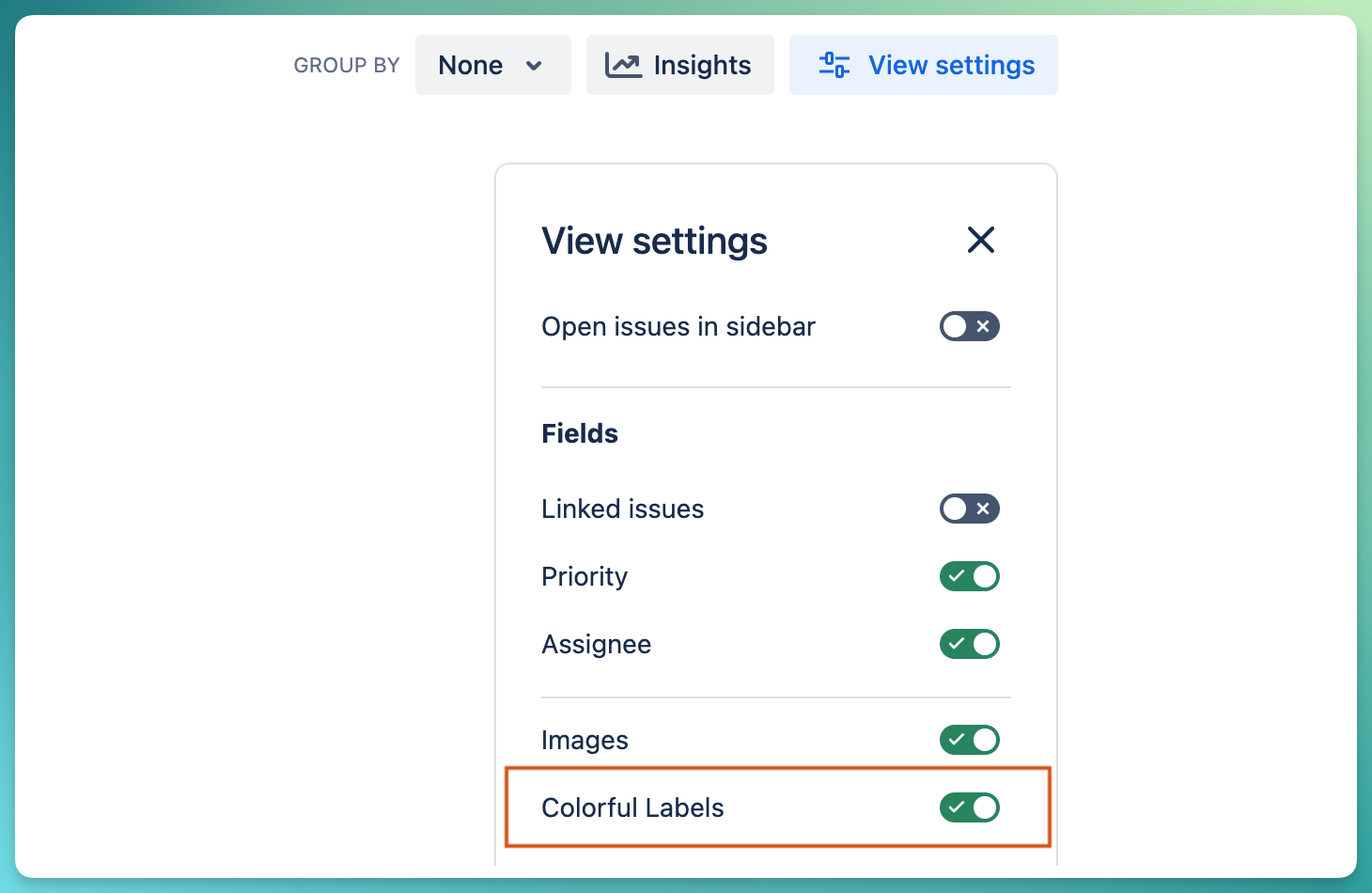Click the None dropdown chevron icon
Screen dimensions: 1372x893
(534, 66)
